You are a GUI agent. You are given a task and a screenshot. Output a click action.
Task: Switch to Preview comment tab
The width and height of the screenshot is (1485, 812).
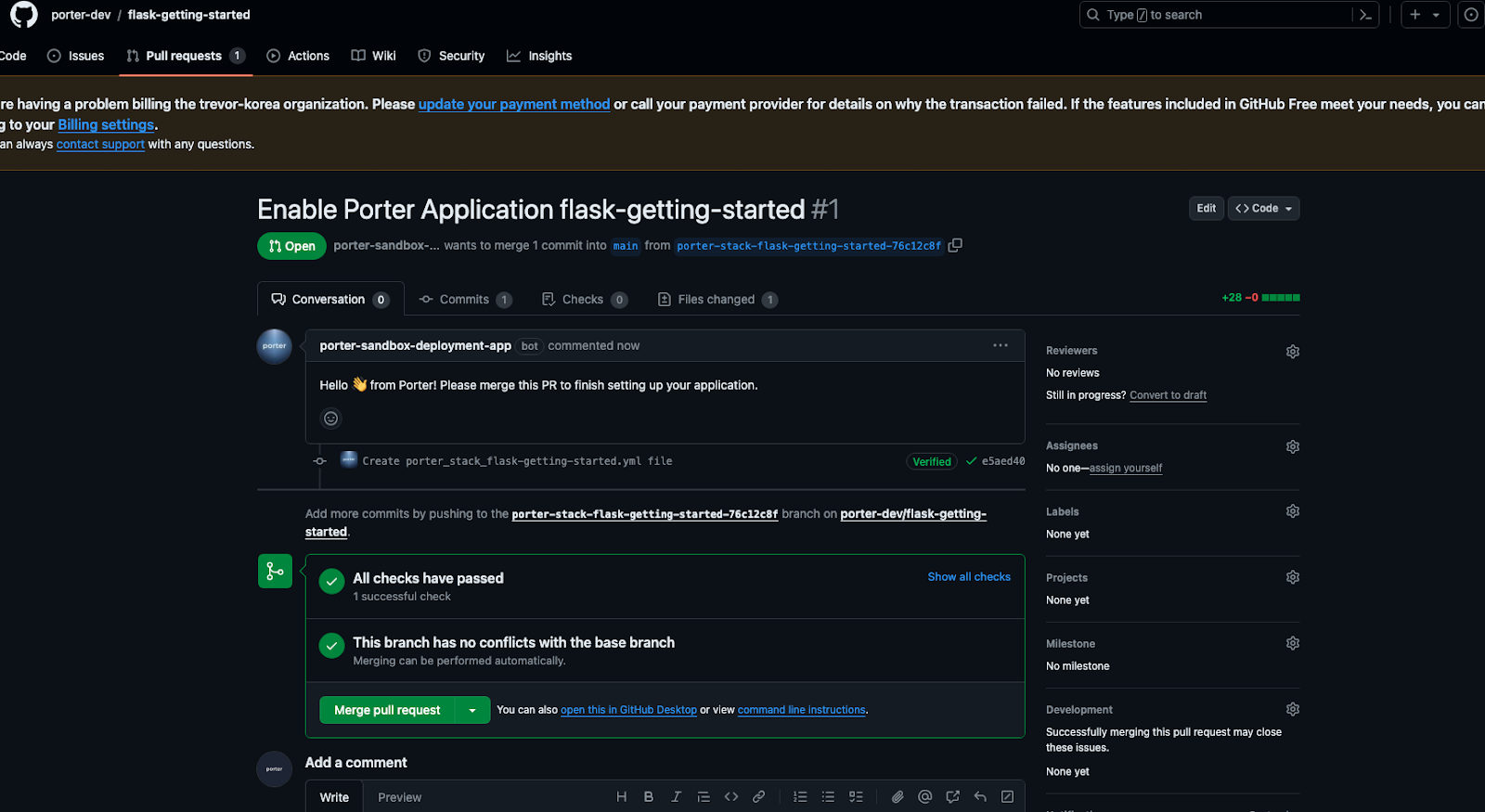[x=400, y=797]
